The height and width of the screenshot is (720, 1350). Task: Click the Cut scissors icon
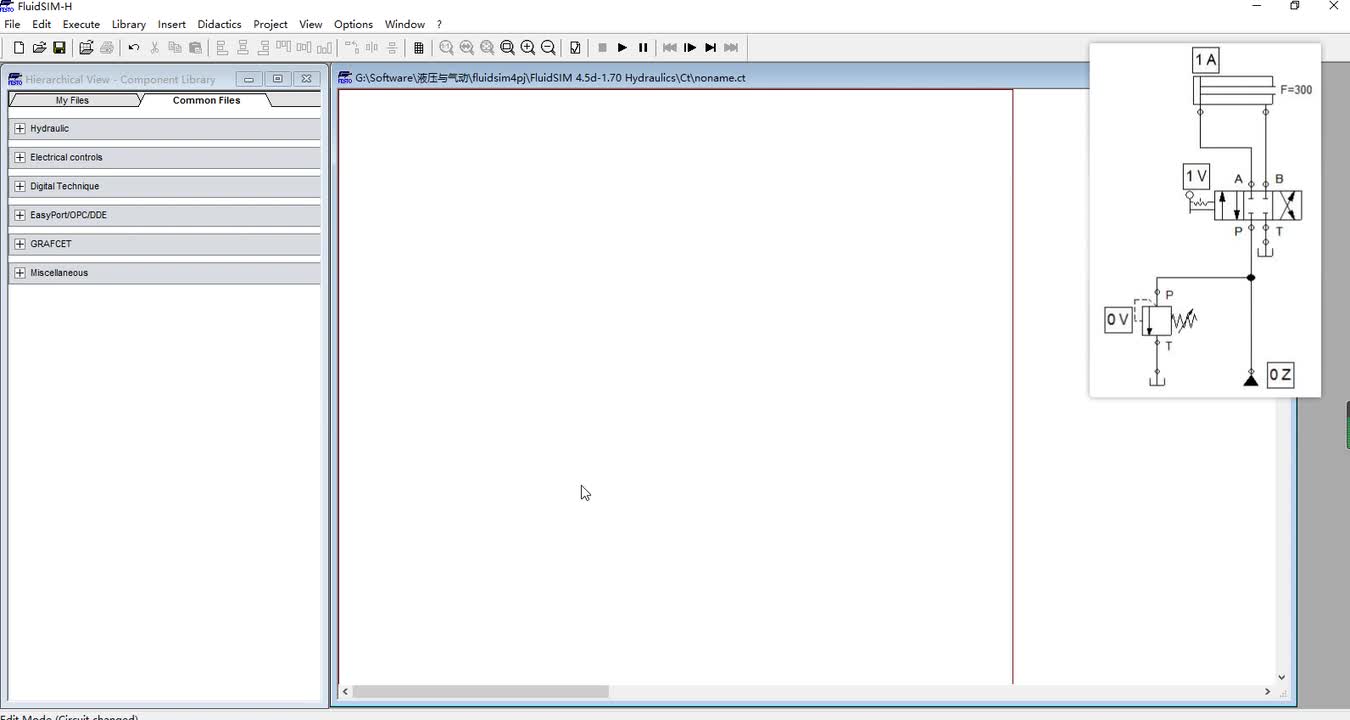pyautogui.click(x=154, y=48)
